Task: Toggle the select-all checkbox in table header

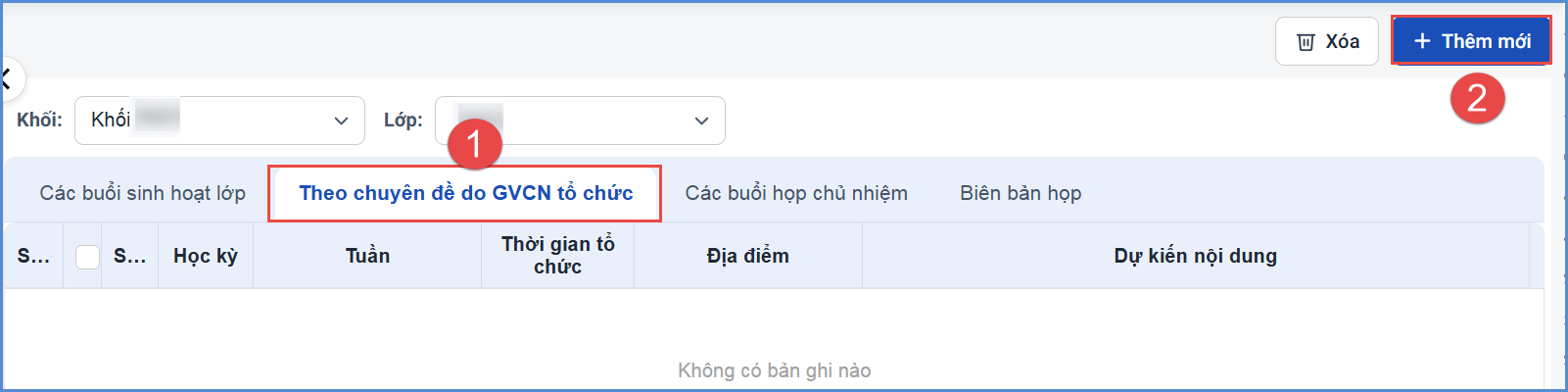Action: coord(88,257)
